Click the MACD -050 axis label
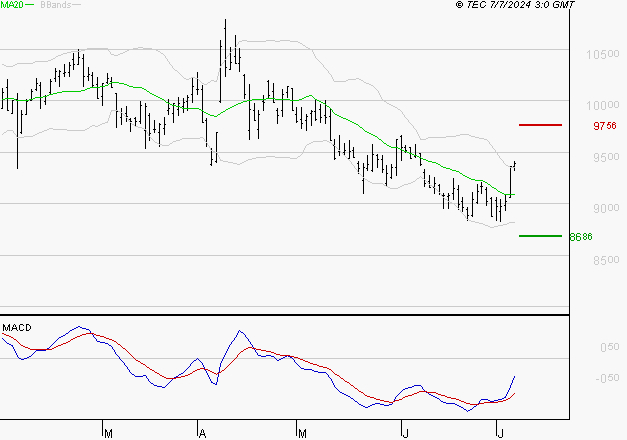Image resolution: width=627 pixels, height=440 pixels. (x=607, y=378)
